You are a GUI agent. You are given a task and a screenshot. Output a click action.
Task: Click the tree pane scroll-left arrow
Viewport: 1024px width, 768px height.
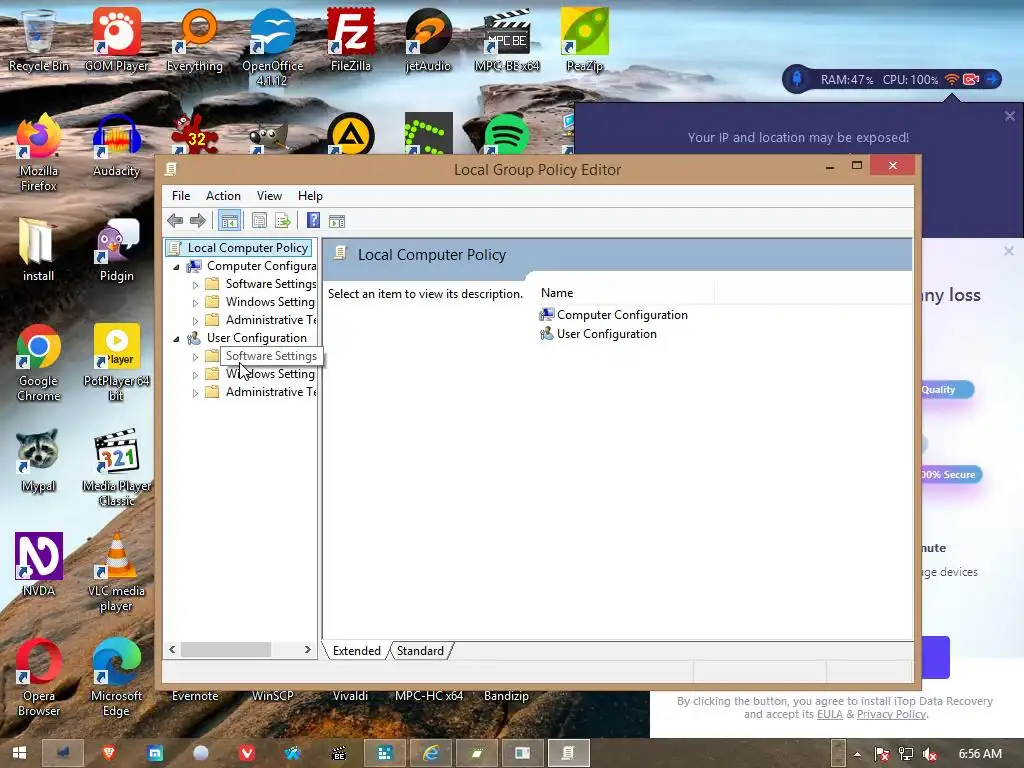(172, 650)
